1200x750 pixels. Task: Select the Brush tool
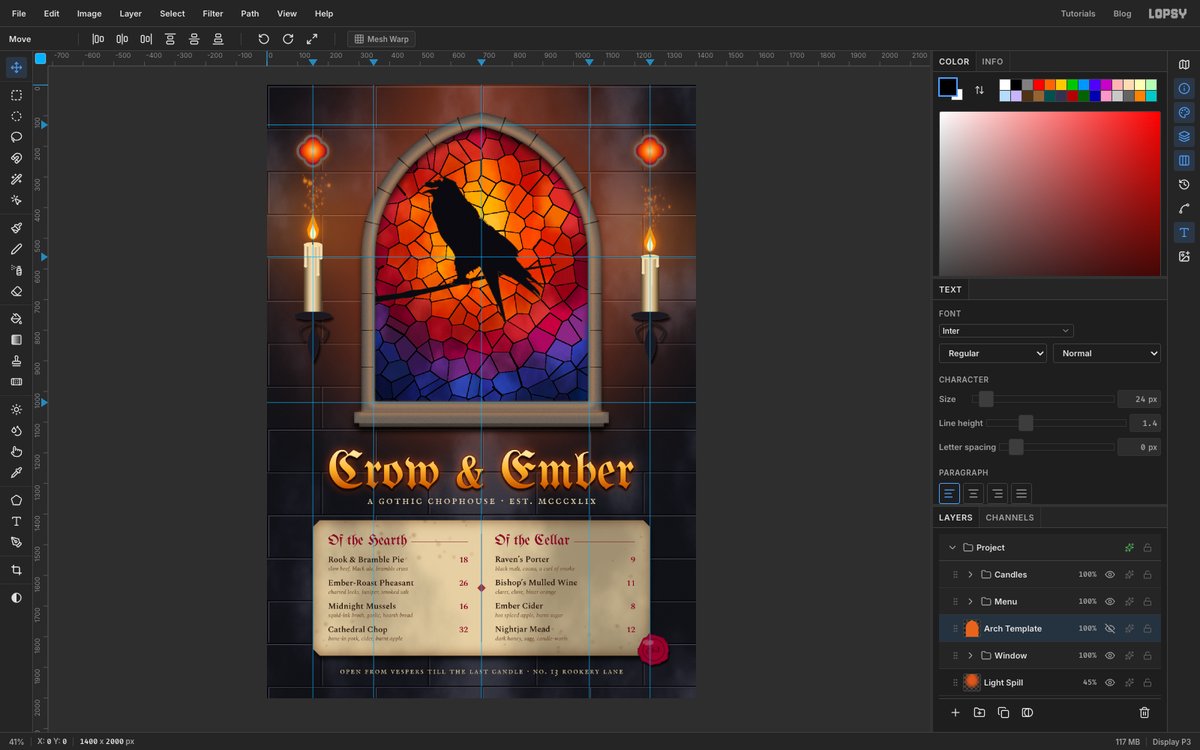pyautogui.click(x=16, y=228)
